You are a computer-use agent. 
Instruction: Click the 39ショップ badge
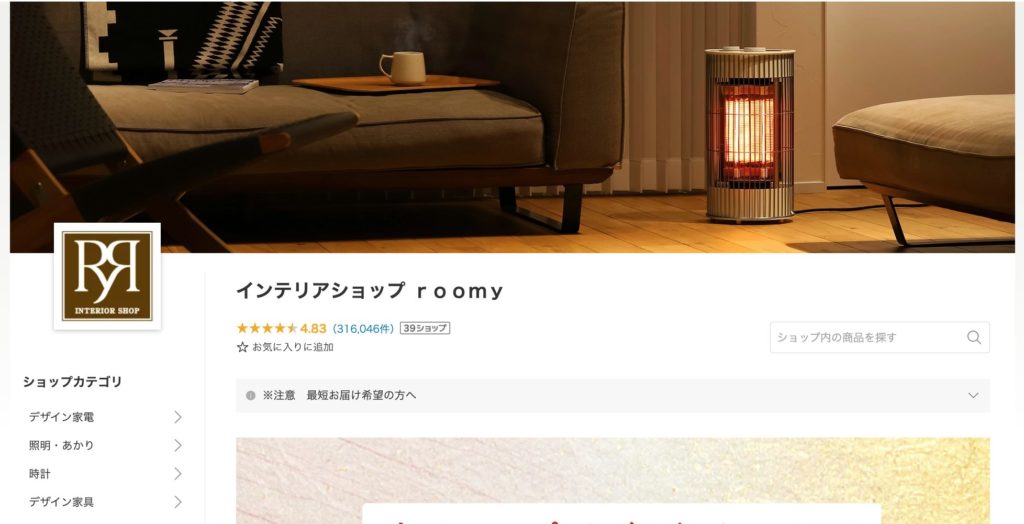(x=424, y=328)
